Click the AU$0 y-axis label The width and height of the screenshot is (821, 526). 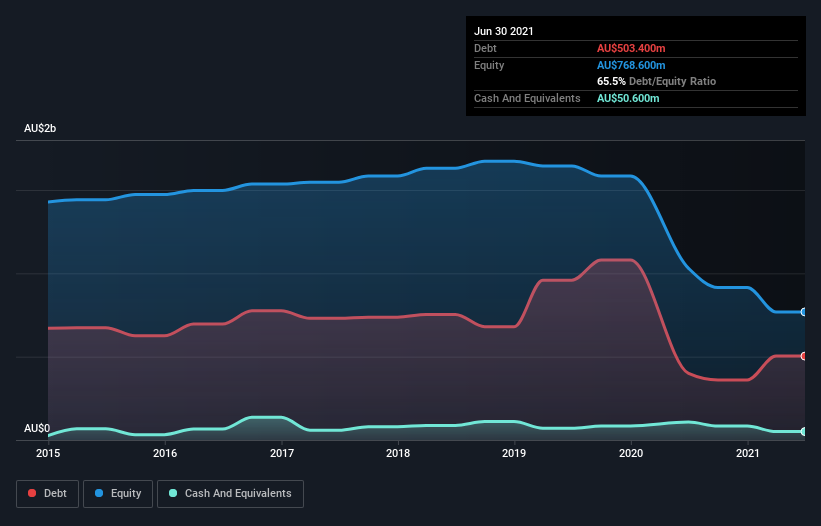(x=37, y=429)
